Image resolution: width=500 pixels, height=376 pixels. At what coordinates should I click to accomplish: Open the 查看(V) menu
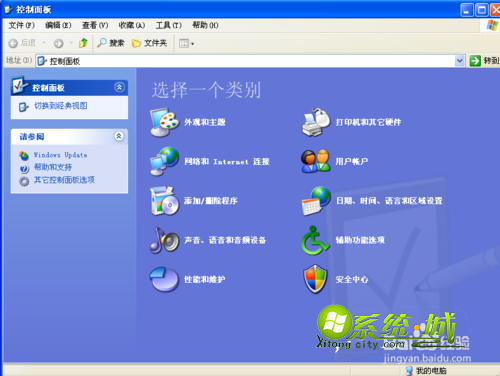pos(95,25)
